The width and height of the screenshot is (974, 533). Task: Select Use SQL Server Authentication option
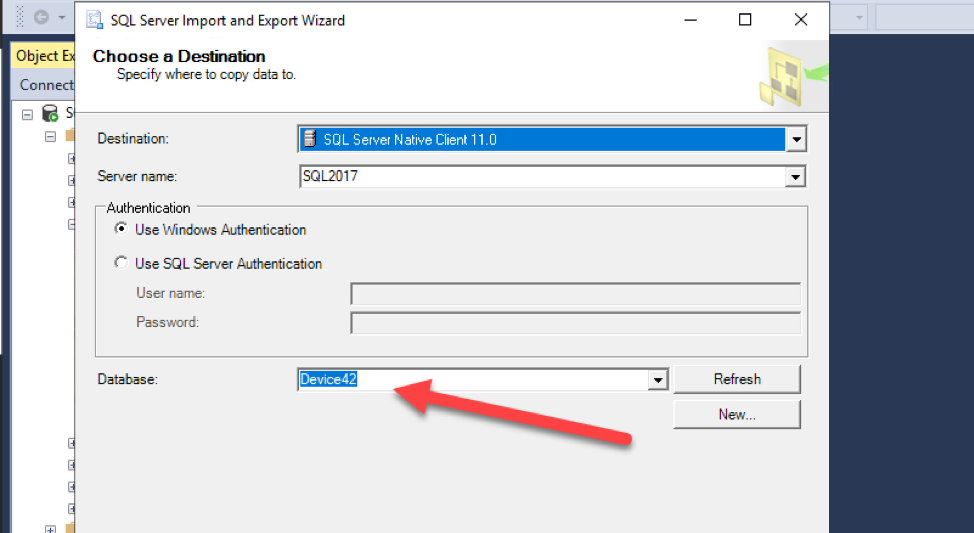[x=121, y=264]
